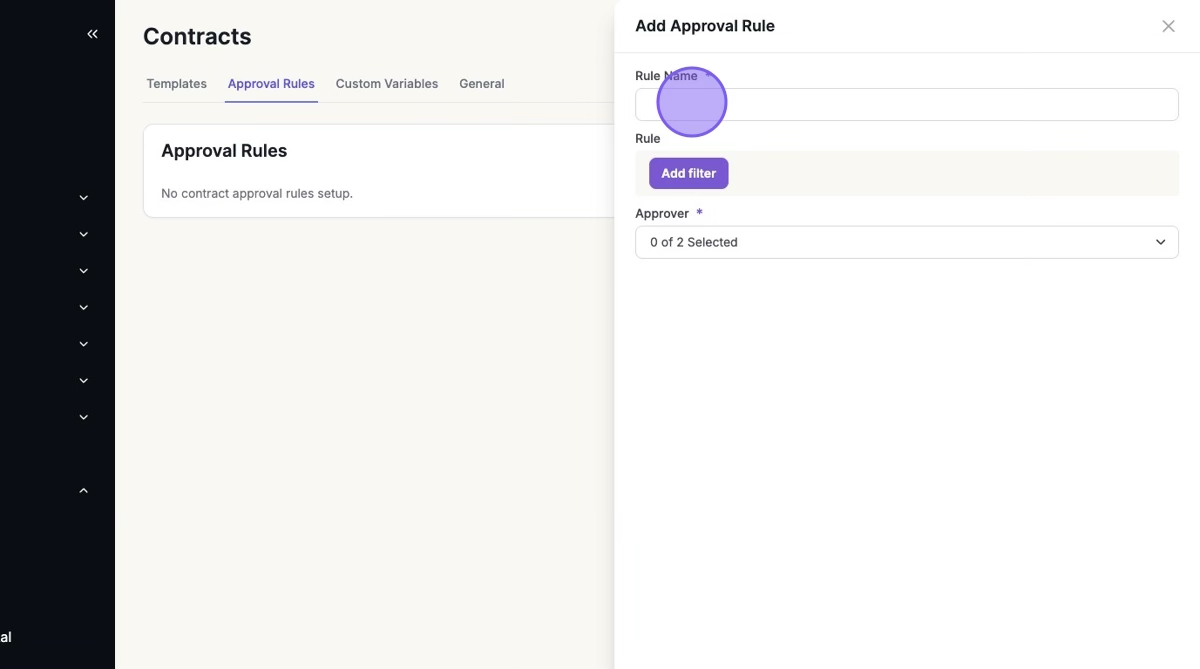Expand the second sidebar section chevron
1200x669 pixels.
(x=84, y=234)
